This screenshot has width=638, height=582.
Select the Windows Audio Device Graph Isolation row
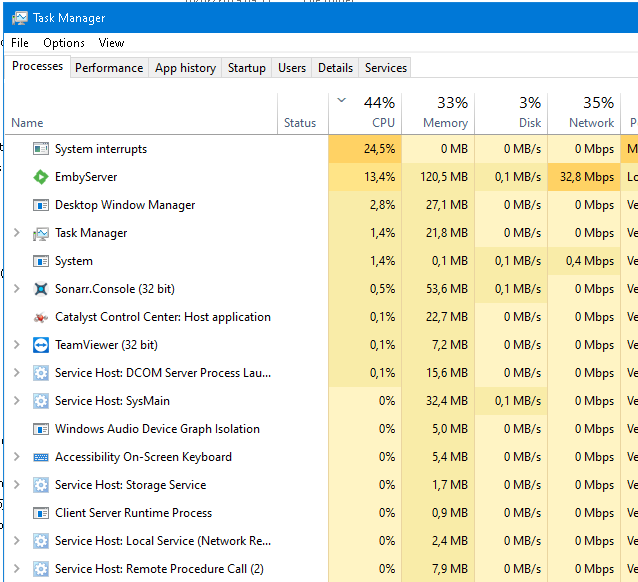[x=157, y=429]
